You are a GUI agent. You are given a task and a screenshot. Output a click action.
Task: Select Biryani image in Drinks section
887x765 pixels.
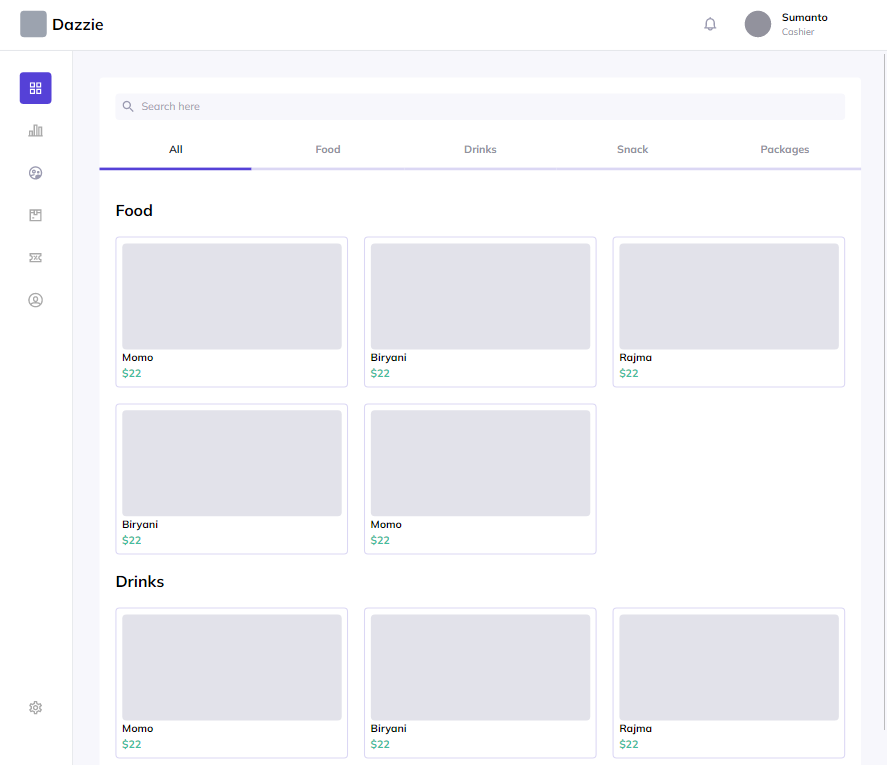(480, 667)
